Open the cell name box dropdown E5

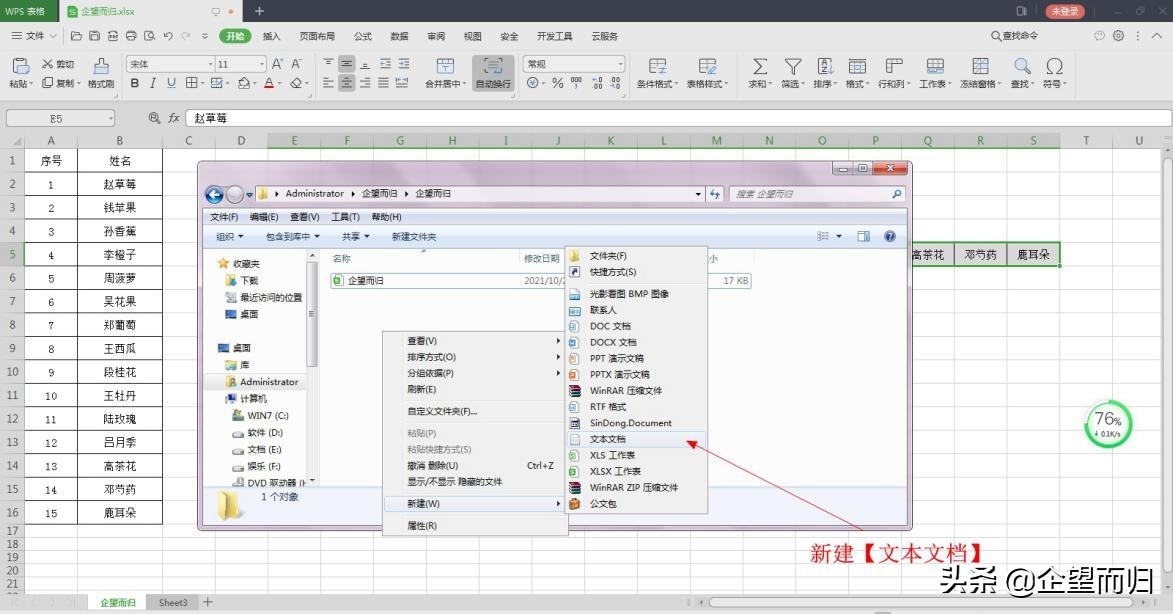[111, 118]
